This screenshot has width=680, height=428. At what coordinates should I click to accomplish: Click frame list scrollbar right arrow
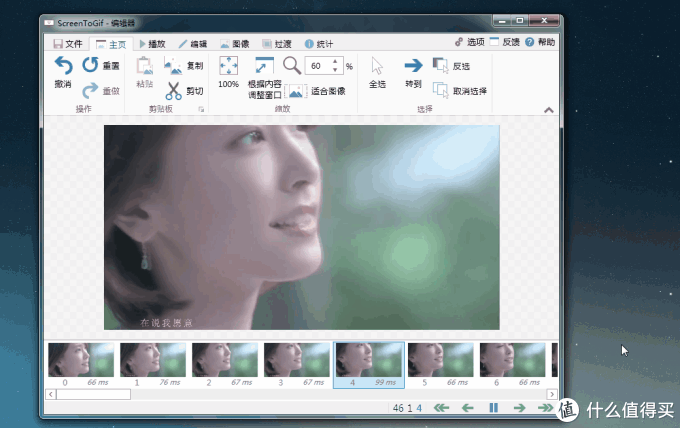click(x=552, y=394)
